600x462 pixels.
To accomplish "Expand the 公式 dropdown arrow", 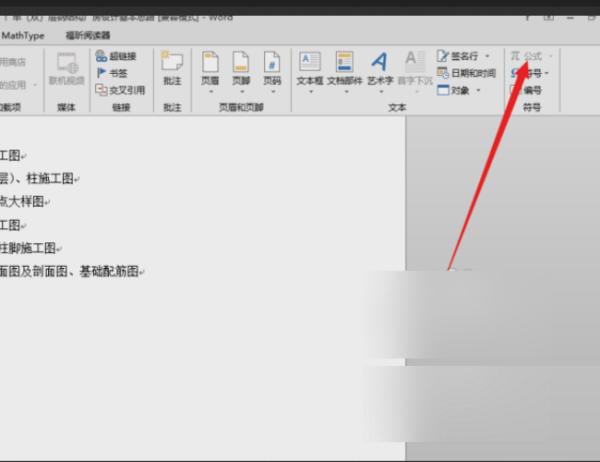I will click(x=551, y=56).
